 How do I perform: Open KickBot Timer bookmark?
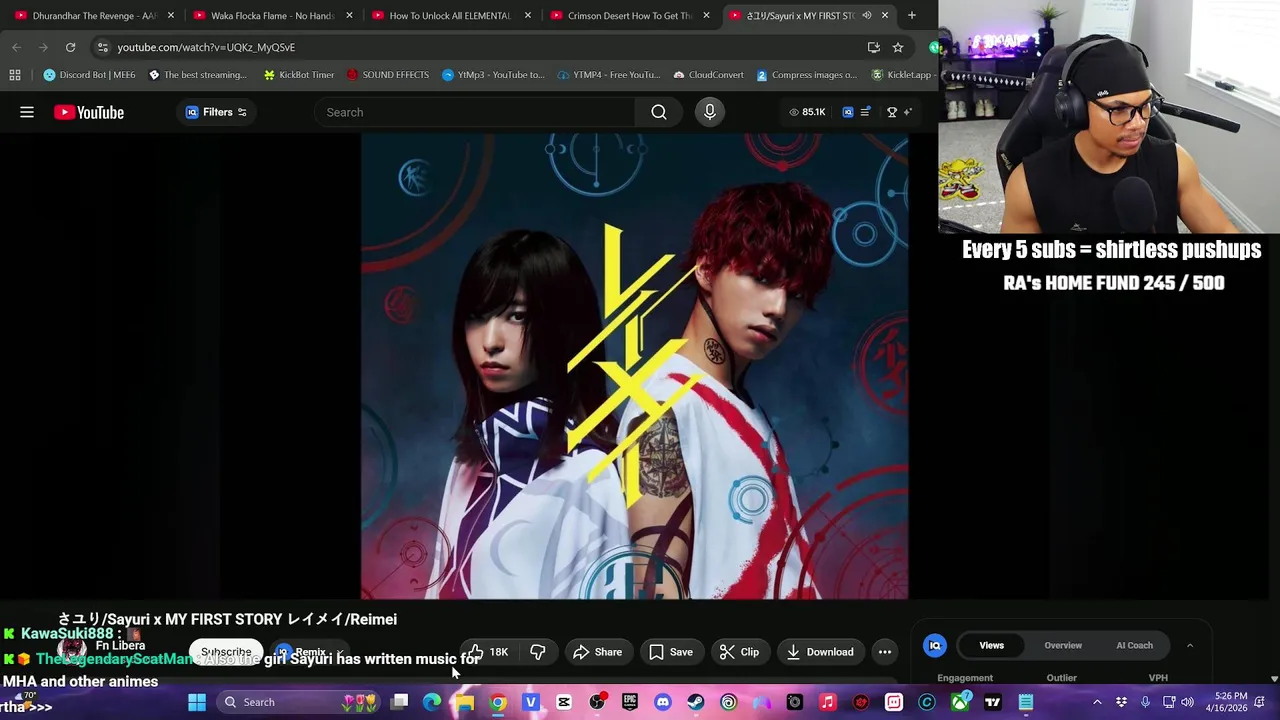coord(299,75)
